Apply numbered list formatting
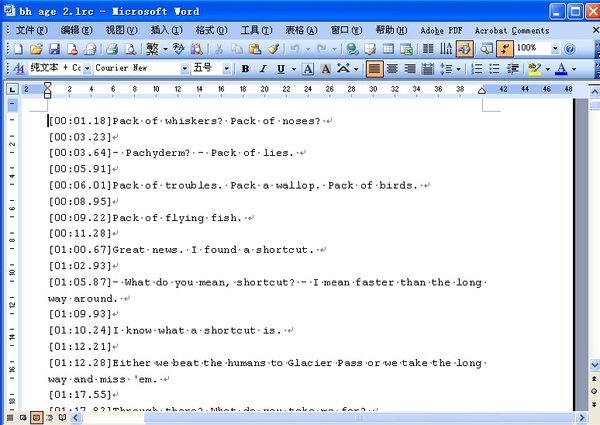600x425 pixels. click(477, 69)
